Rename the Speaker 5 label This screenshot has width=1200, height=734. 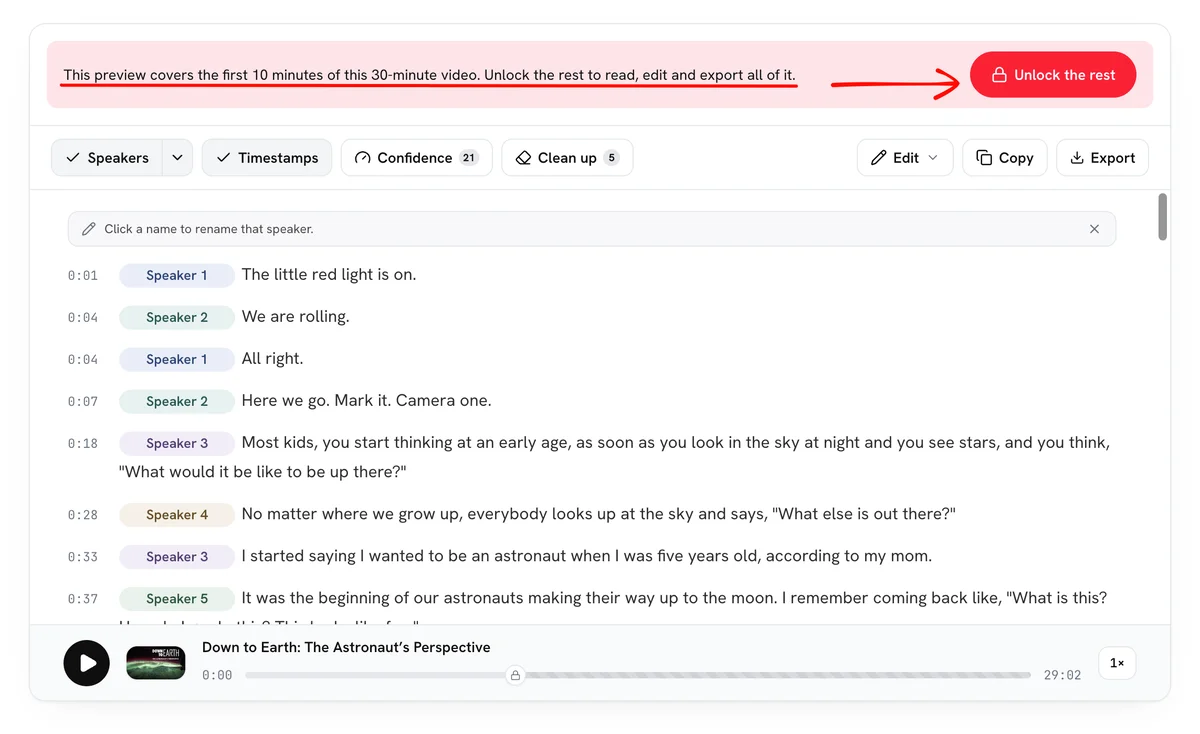pyautogui.click(x=177, y=599)
